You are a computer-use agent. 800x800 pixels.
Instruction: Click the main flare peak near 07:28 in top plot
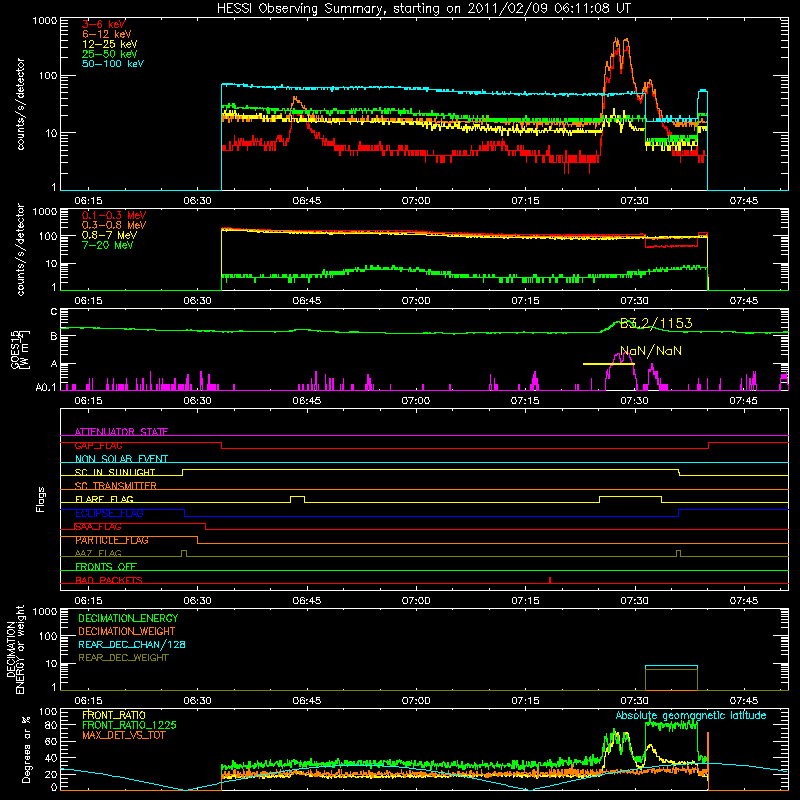click(618, 43)
